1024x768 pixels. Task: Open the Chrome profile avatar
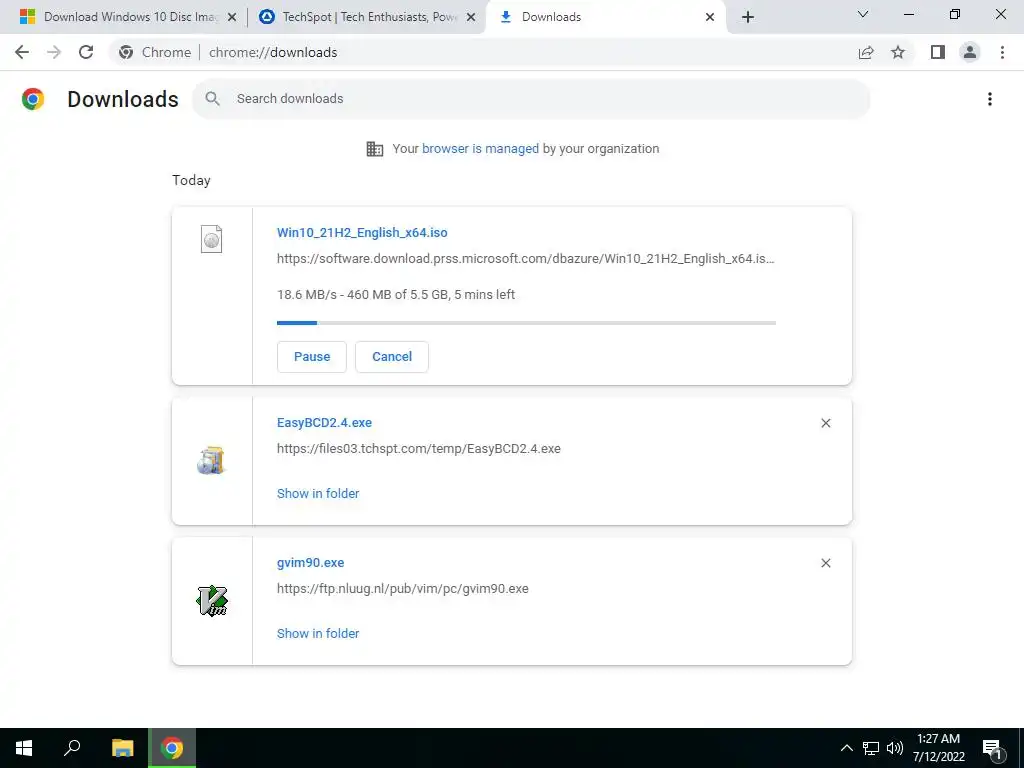point(970,52)
